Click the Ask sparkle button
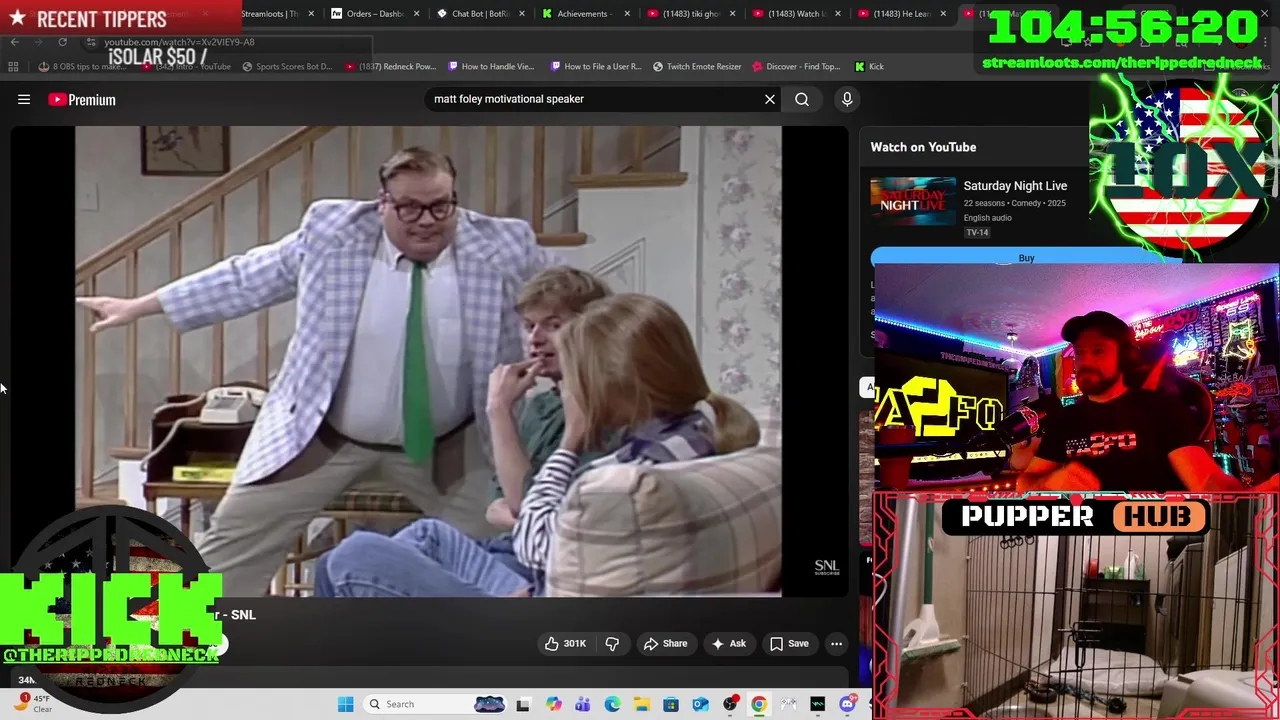 (728, 643)
